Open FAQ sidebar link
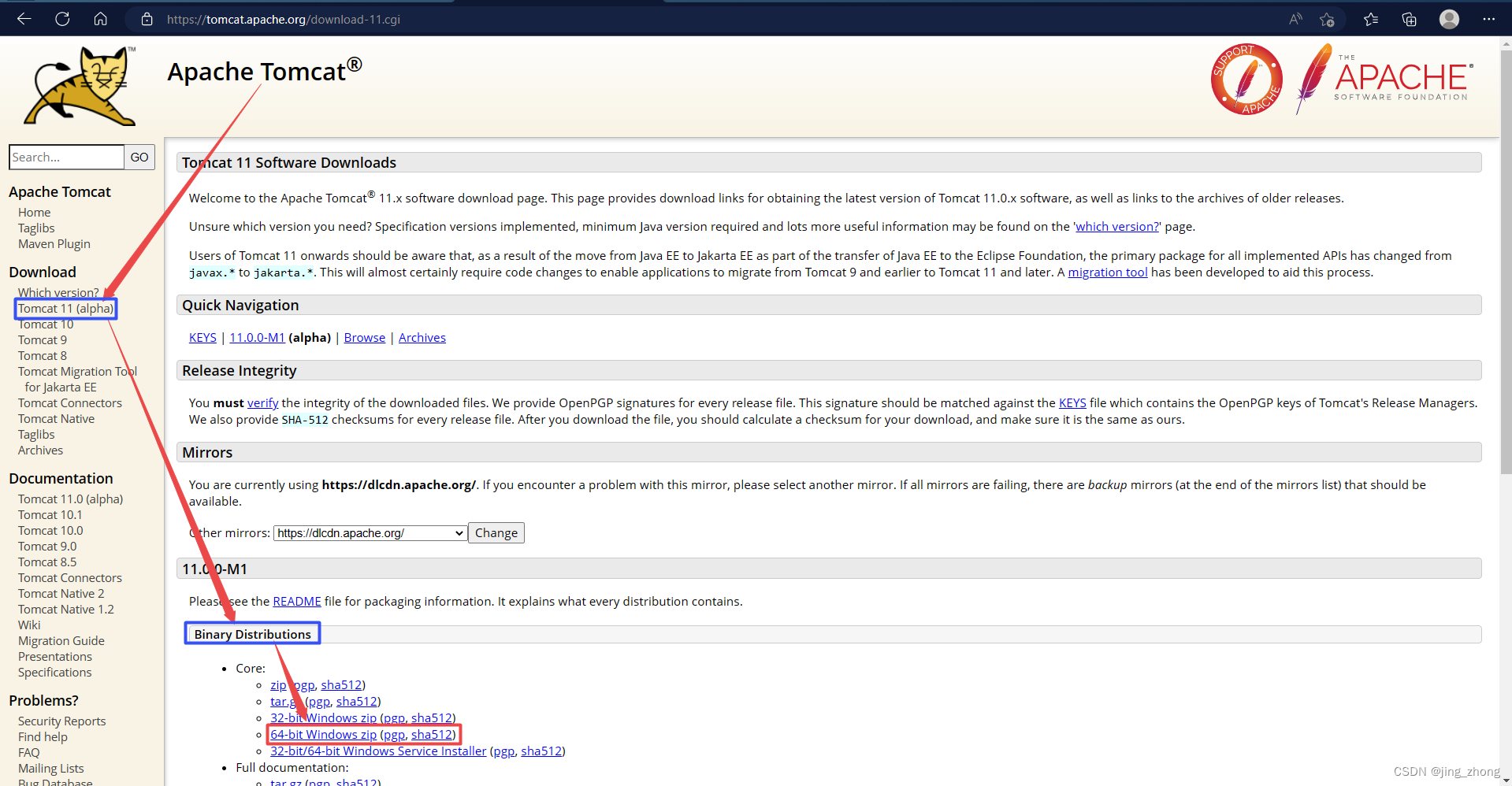 (x=28, y=753)
